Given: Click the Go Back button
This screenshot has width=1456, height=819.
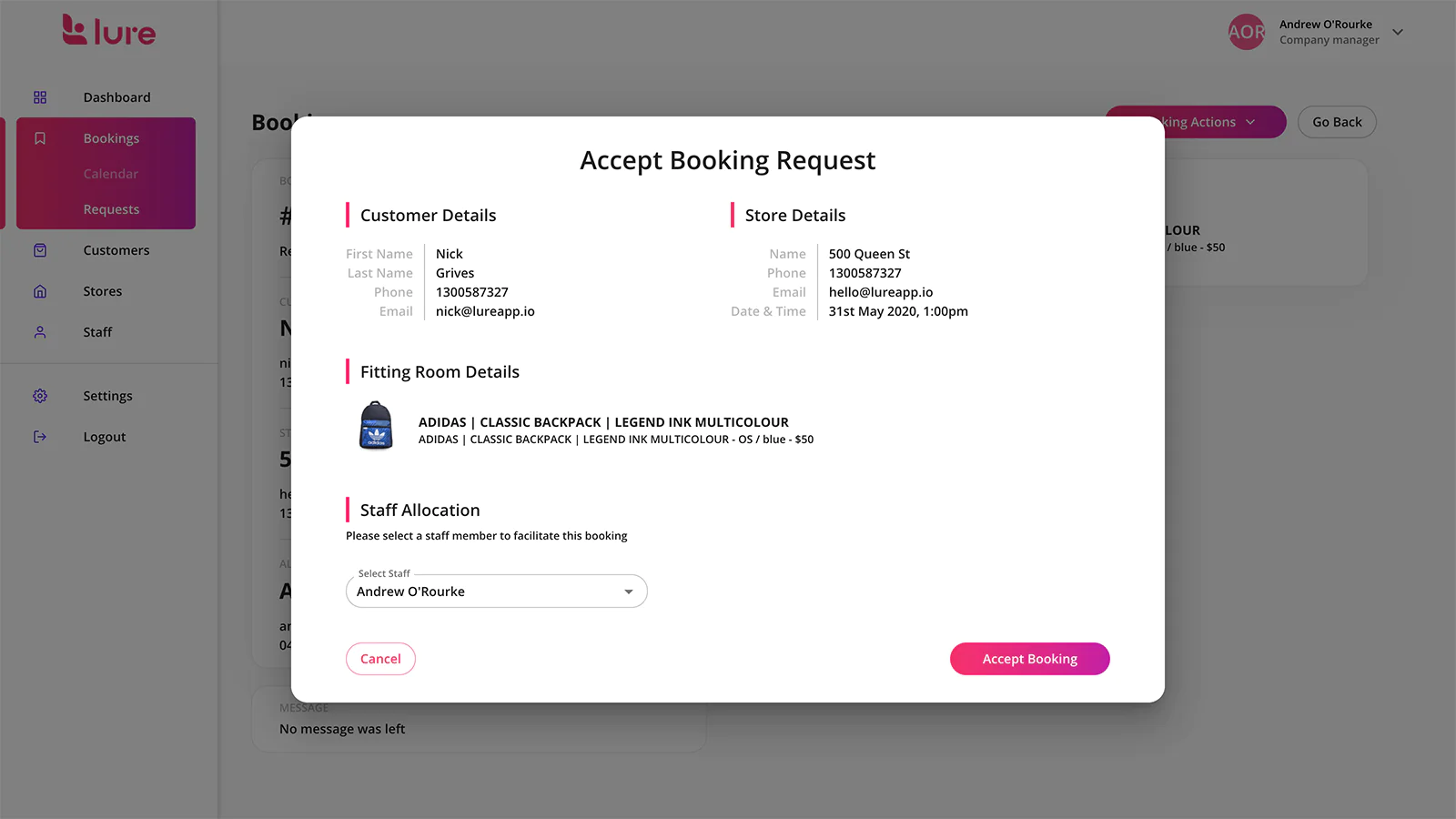Looking at the screenshot, I should (1337, 122).
